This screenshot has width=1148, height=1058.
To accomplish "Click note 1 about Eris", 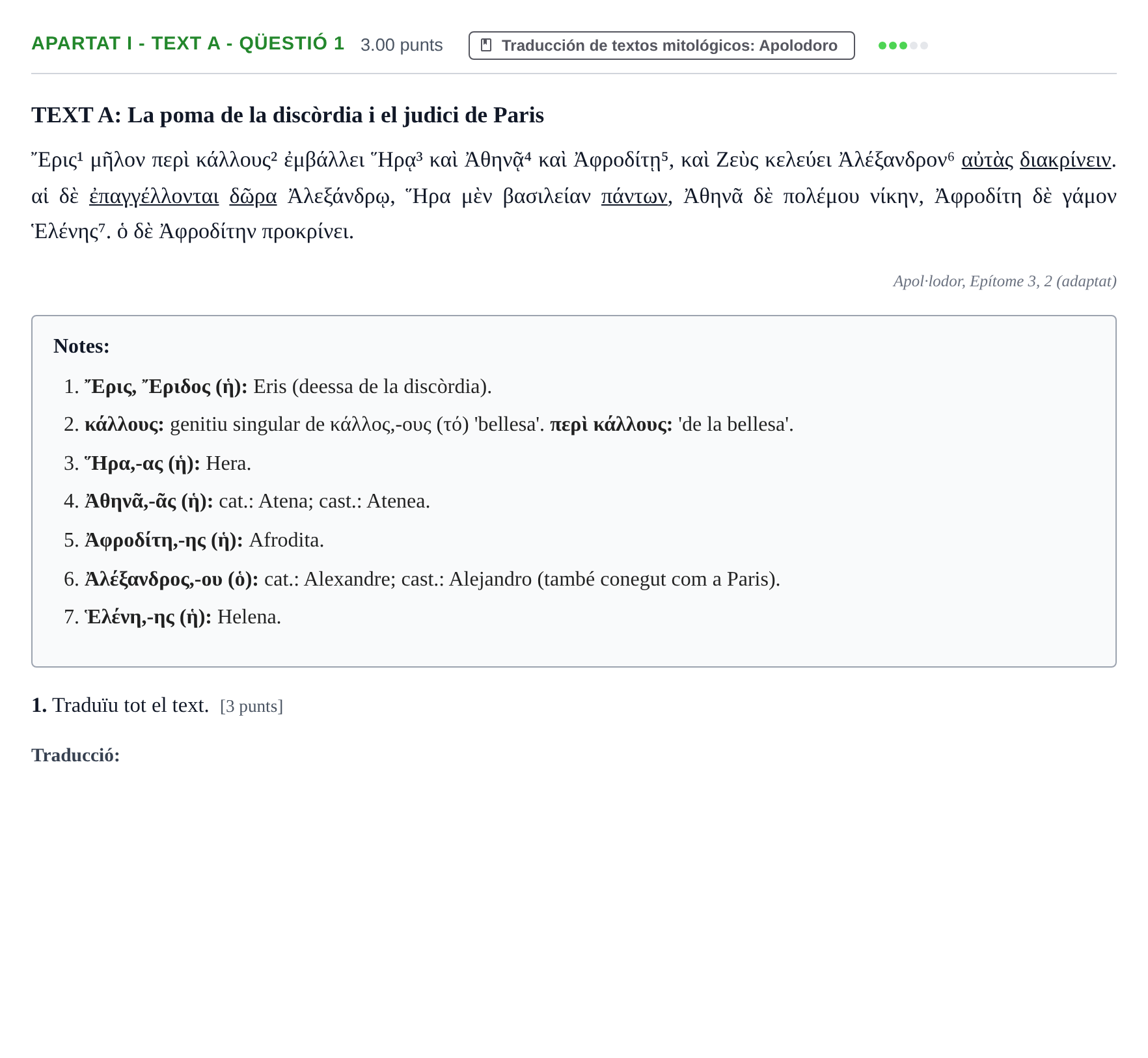I will (x=288, y=387).
